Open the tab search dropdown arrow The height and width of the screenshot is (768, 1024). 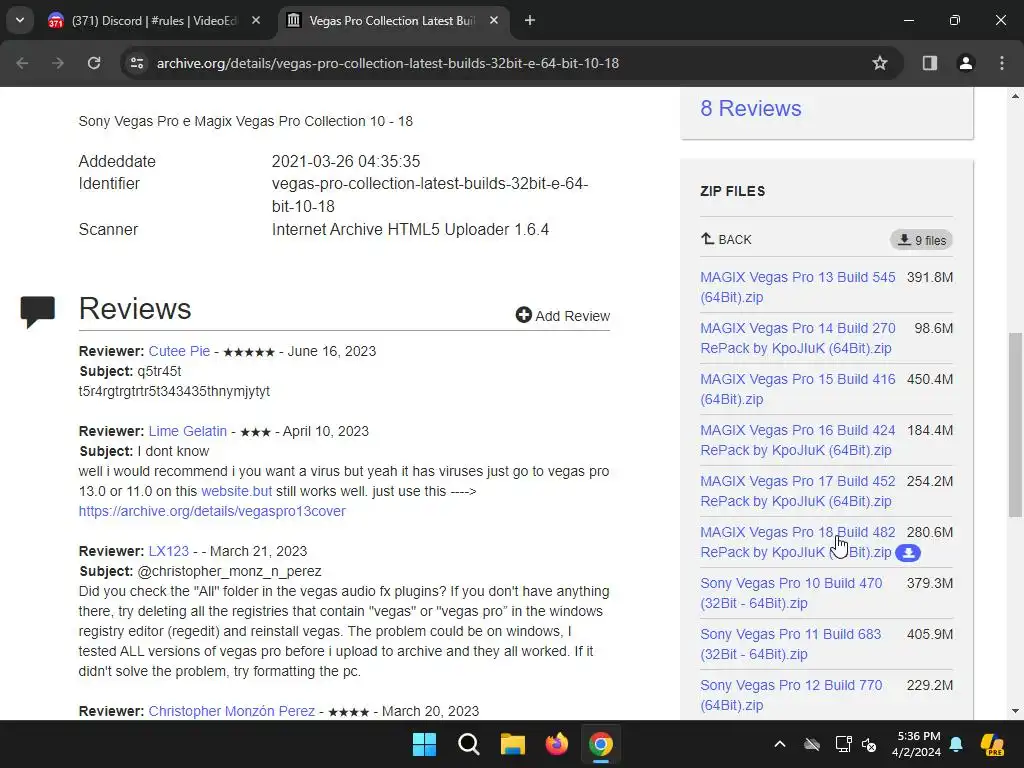20,20
